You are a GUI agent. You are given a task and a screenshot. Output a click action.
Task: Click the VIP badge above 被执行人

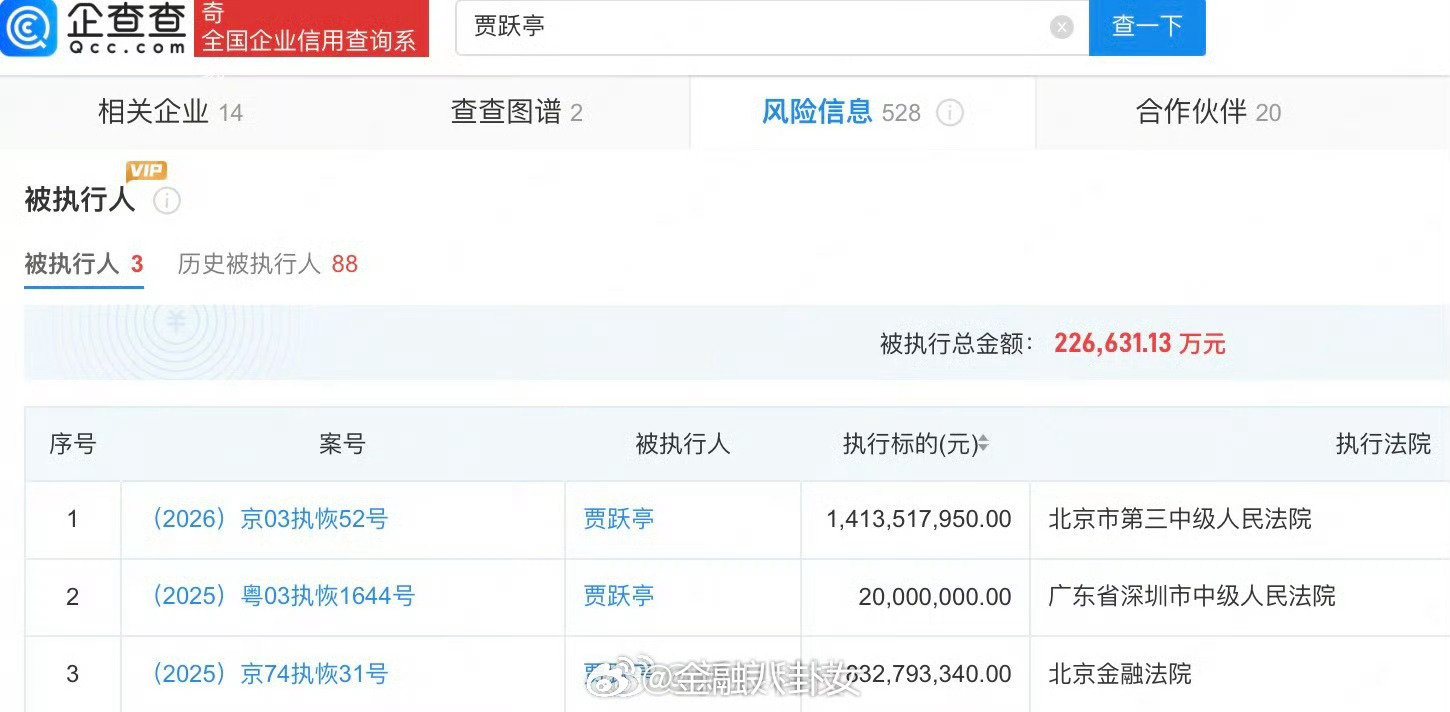(x=146, y=170)
